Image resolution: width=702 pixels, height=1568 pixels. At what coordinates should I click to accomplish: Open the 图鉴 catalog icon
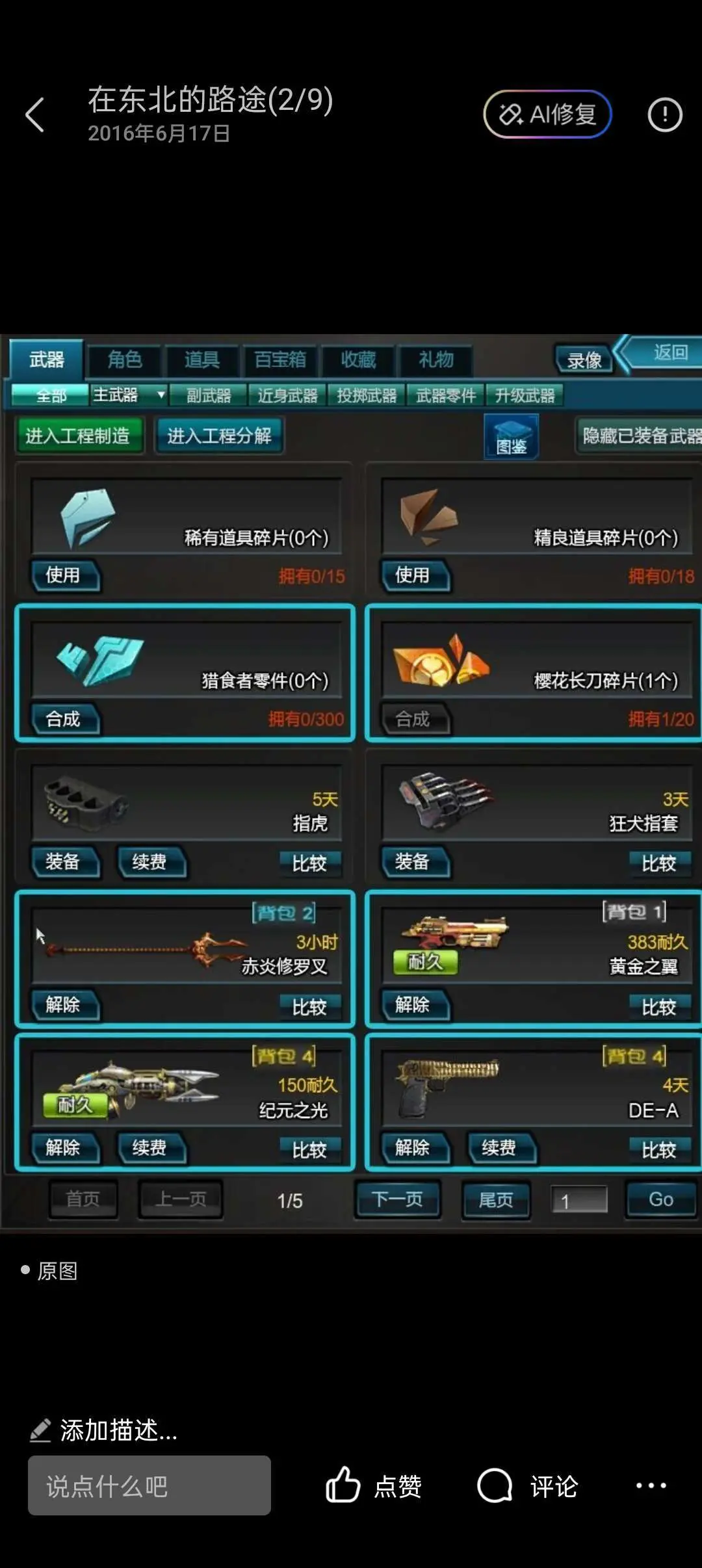[x=512, y=436]
